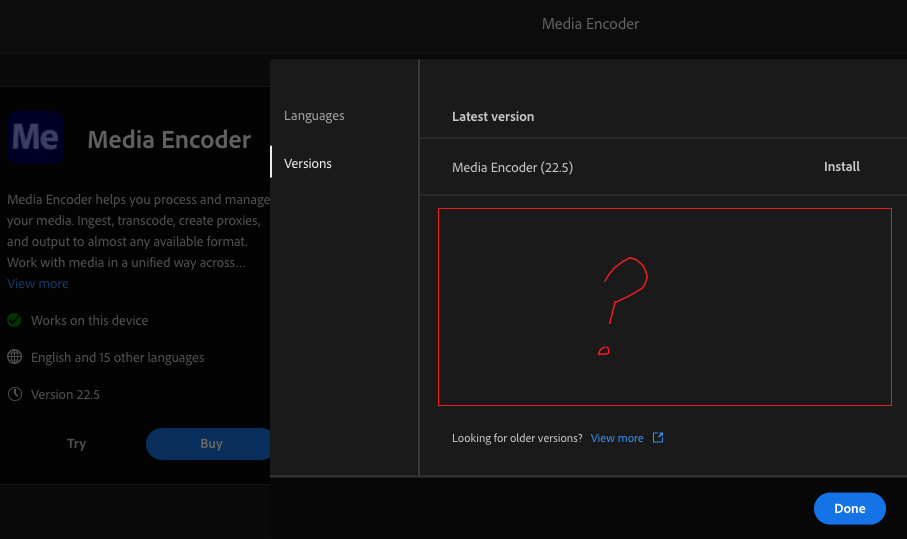Screen dimensions: 907x539
Task: Click the Try button
Action: point(77,444)
